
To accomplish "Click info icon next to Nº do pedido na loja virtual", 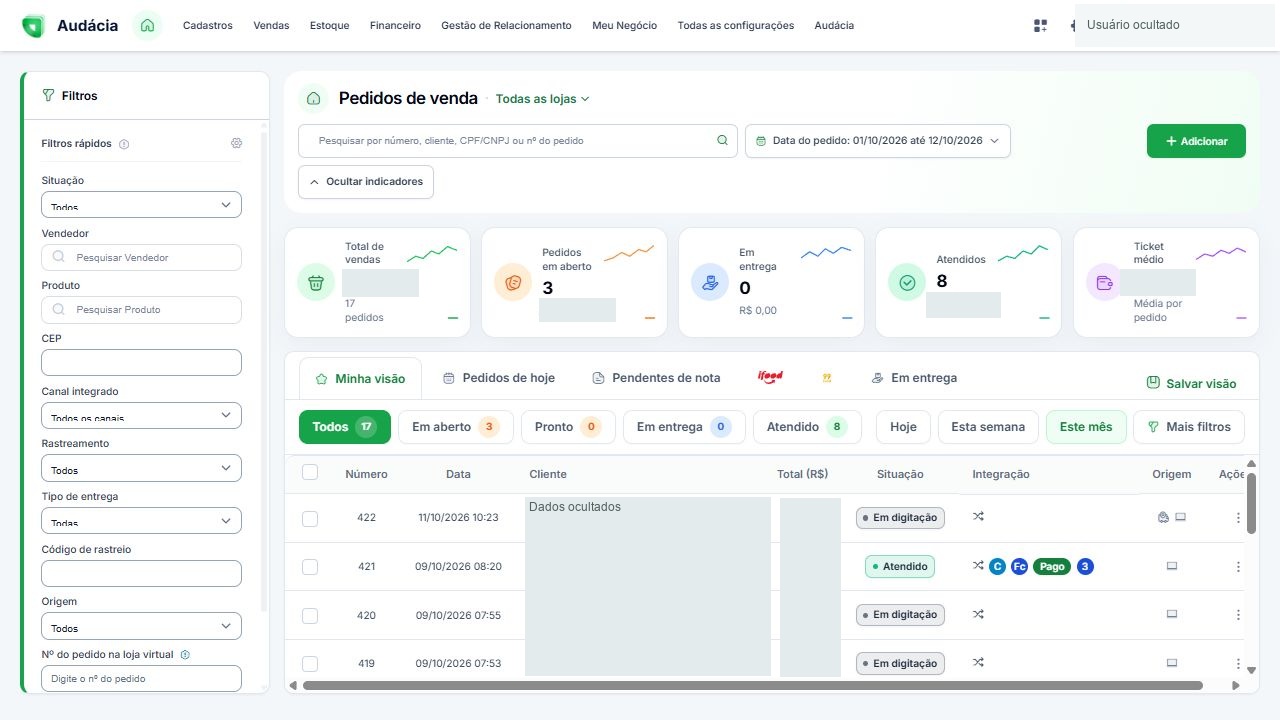I will (x=185, y=655).
